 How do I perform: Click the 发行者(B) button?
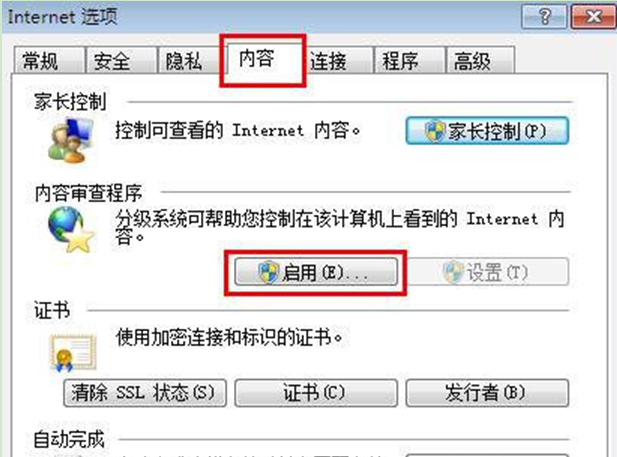point(487,393)
